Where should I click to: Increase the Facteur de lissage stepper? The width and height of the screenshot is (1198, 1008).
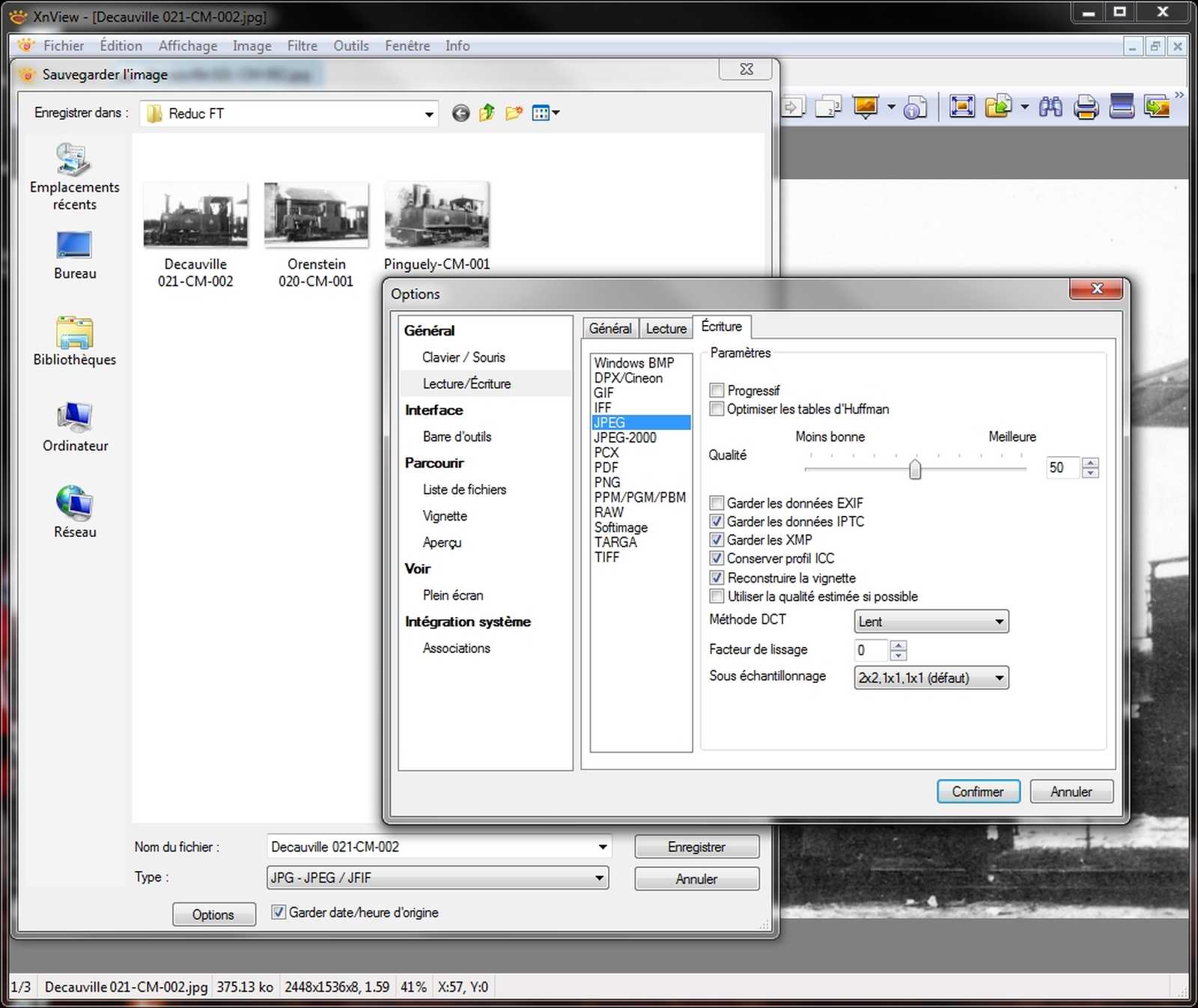(898, 645)
